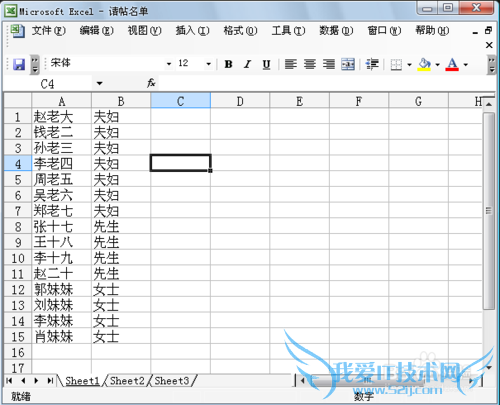
Task: Click vertical scrollbar down arrow
Action: [x=489, y=367]
